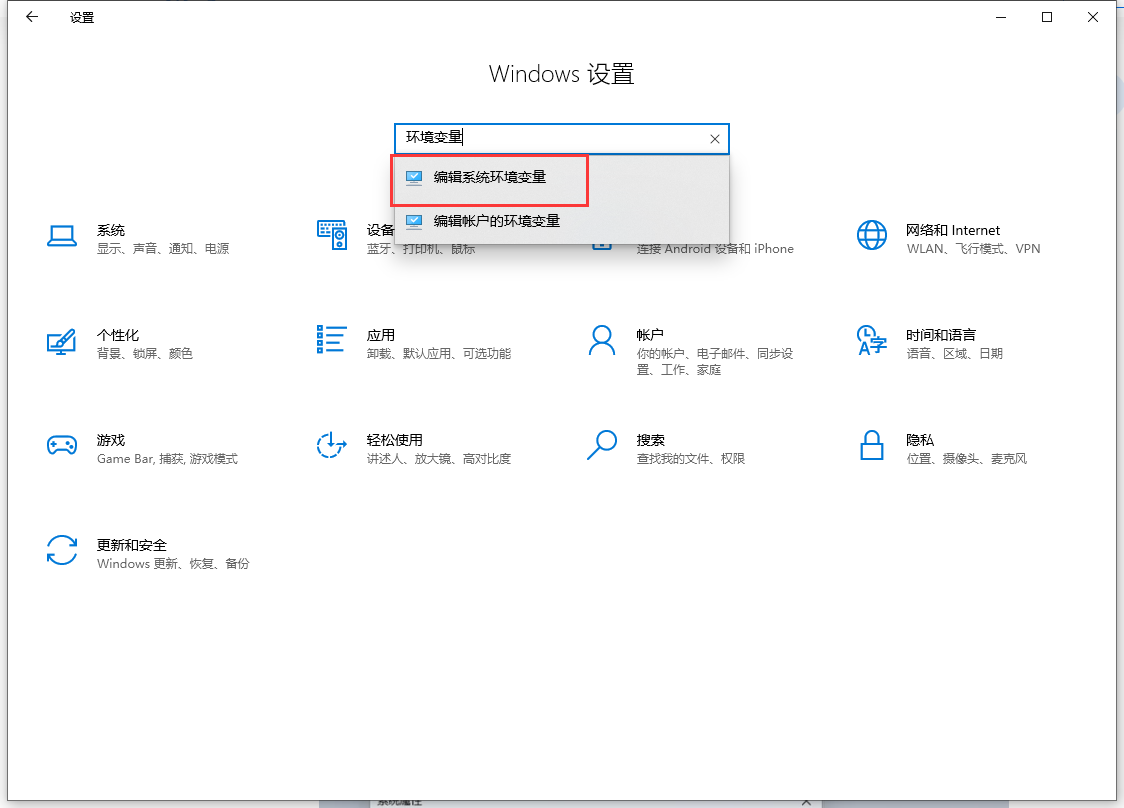This screenshot has width=1124, height=808.
Task: Open 搜索 category title
Action: click(x=650, y=440)
